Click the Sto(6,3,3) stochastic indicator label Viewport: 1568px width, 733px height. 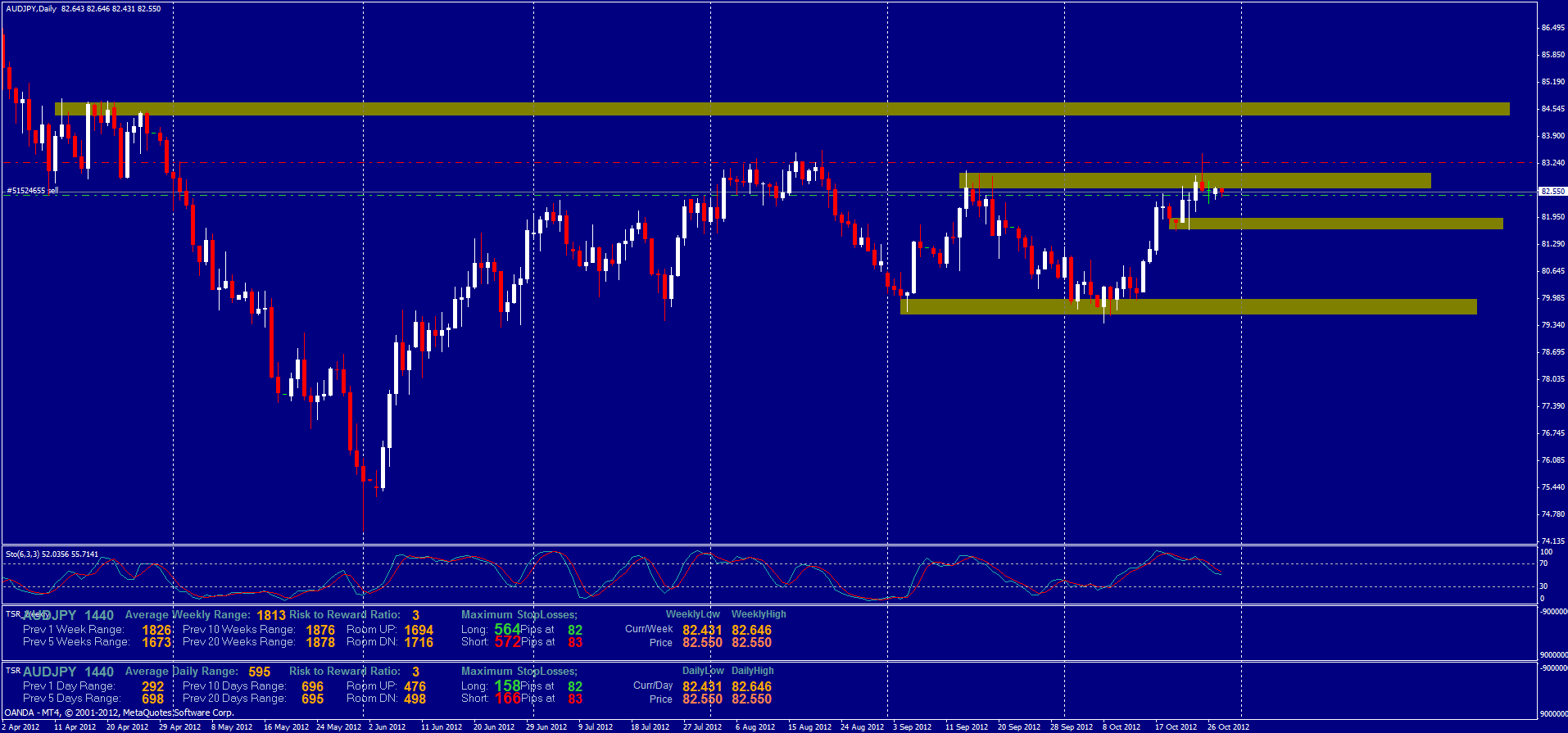tap(52, 554)
